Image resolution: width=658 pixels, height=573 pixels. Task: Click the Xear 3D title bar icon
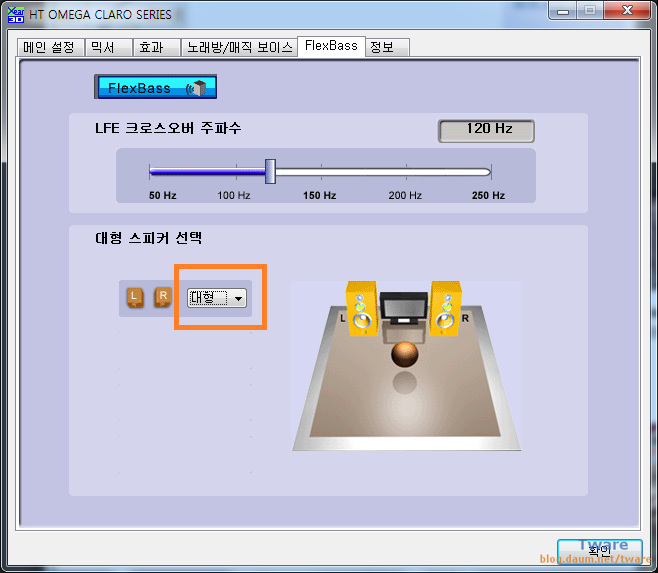pyautogui.click(x=16, y=14)
